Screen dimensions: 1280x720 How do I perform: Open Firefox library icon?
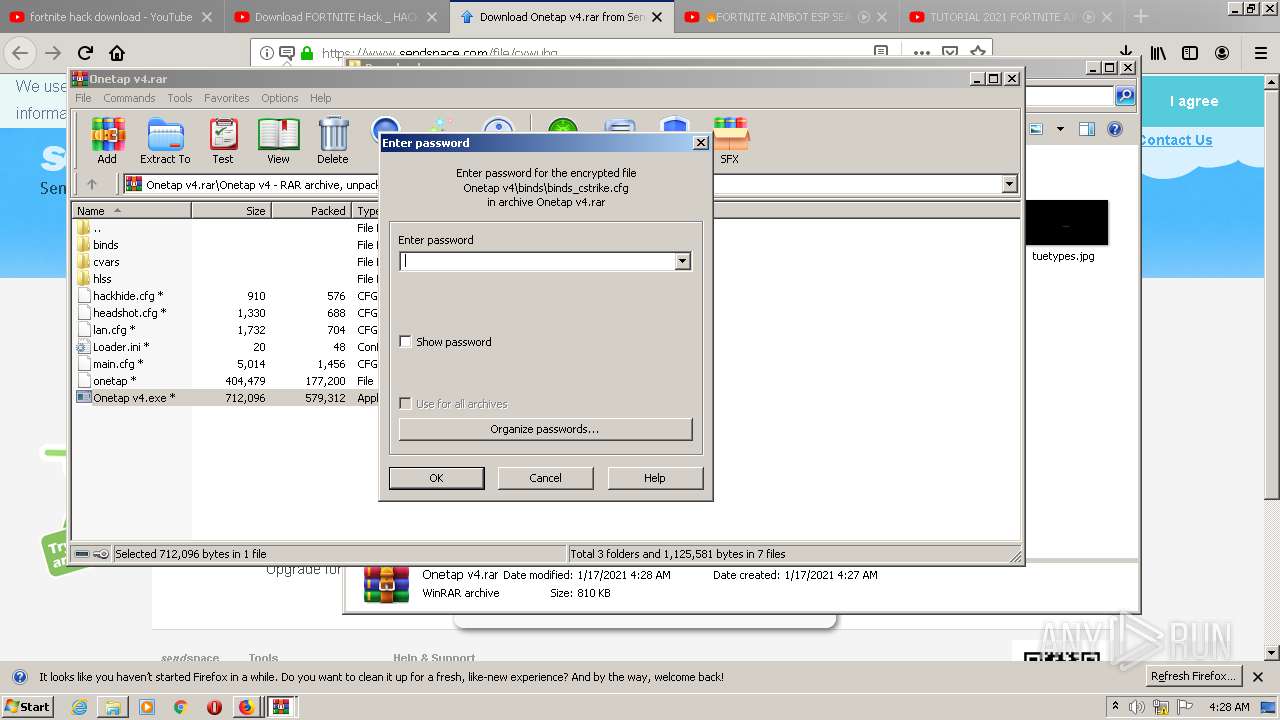[x=1158, y=53]
